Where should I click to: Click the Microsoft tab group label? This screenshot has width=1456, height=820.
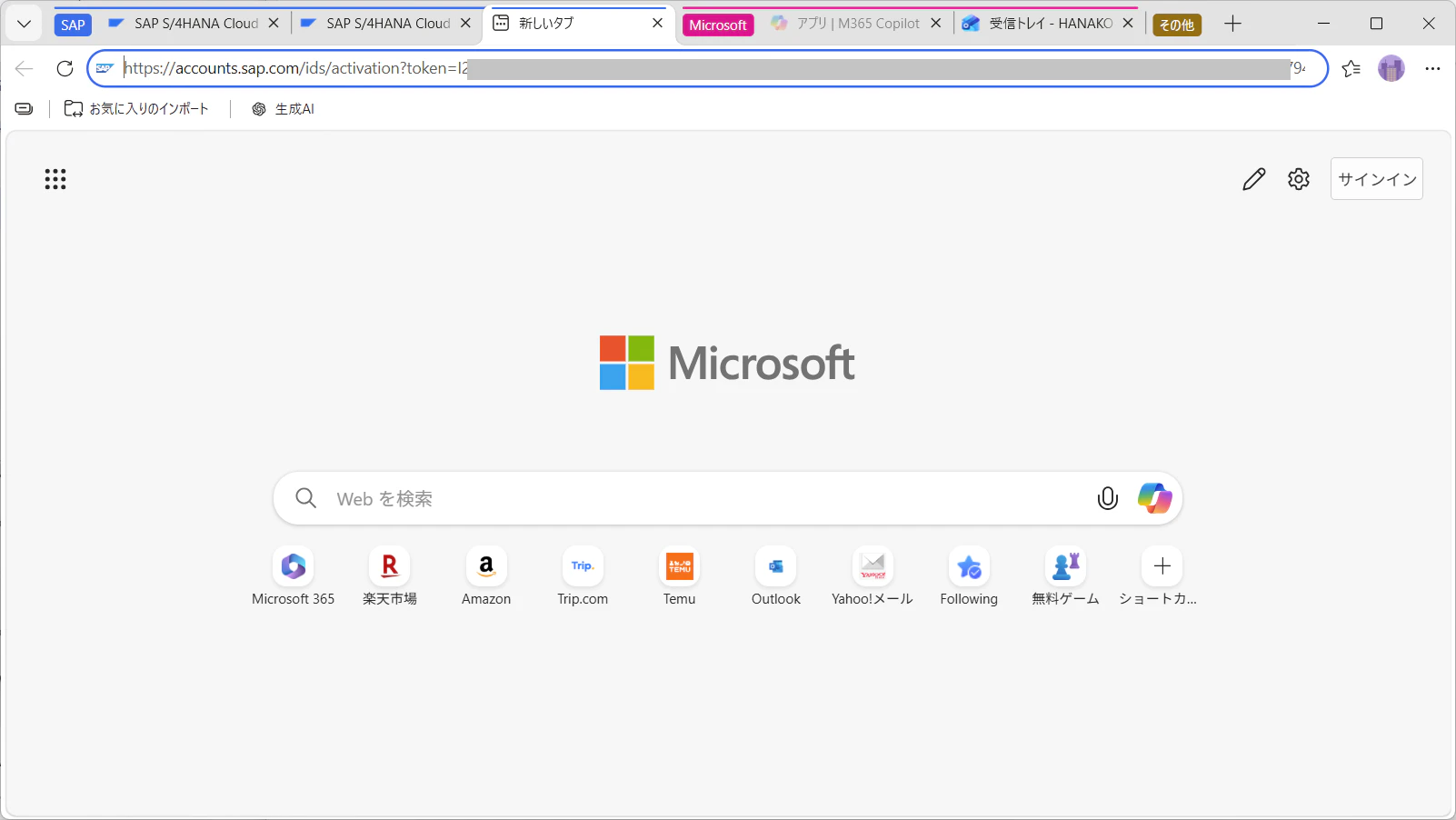coord(718,25)
